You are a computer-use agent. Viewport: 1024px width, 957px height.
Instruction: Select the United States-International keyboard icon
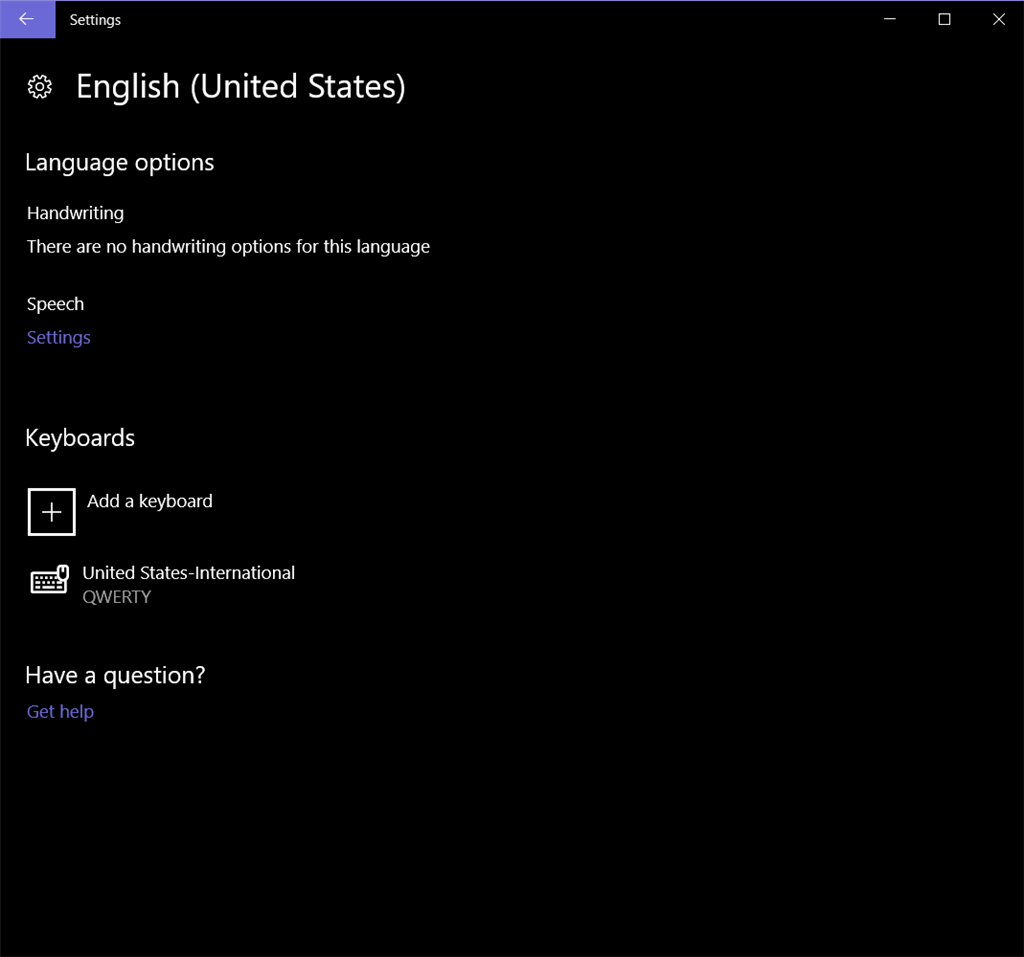[50, 579]
